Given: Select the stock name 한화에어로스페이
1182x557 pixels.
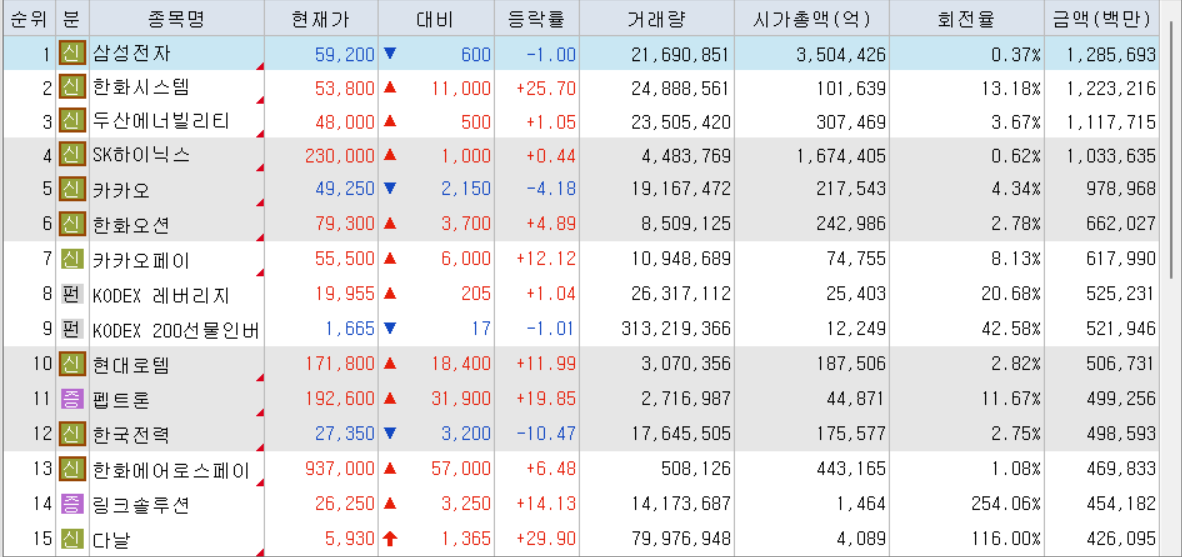Looking at the screenshot, I should pyautogui.click(x=171, y=470).
